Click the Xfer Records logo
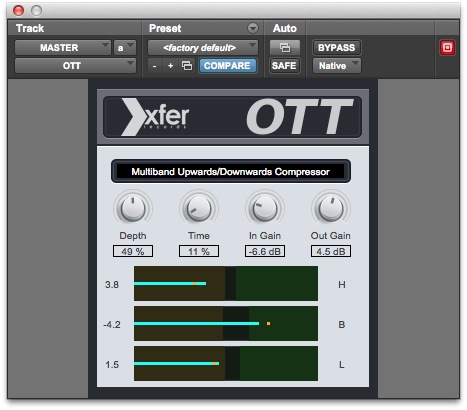 click(x=155, y=117)
